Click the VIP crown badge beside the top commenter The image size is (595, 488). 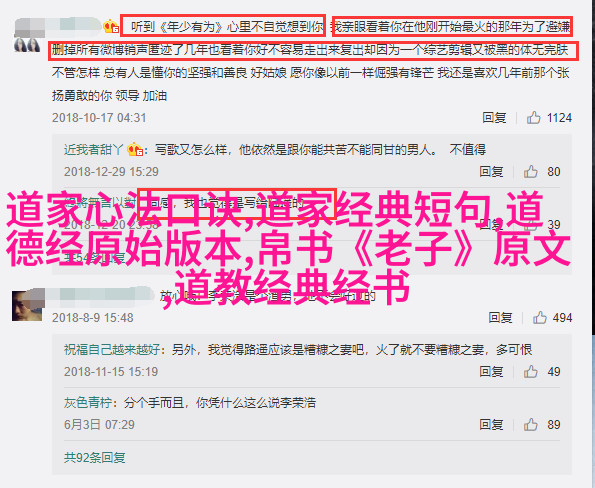[111, 27]
